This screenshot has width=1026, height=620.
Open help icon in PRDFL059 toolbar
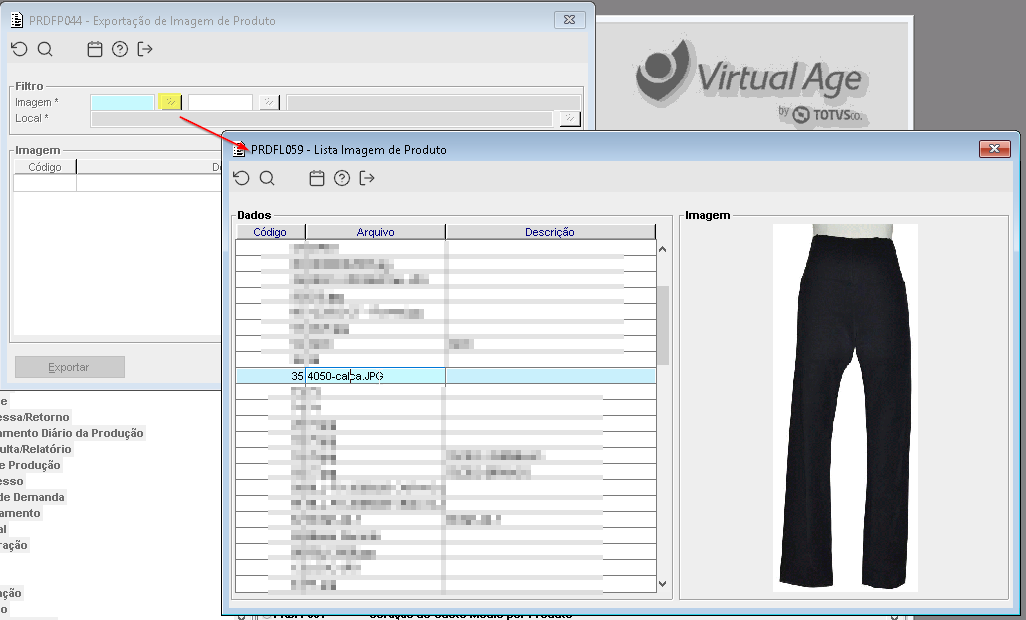[x=342, y=178]
